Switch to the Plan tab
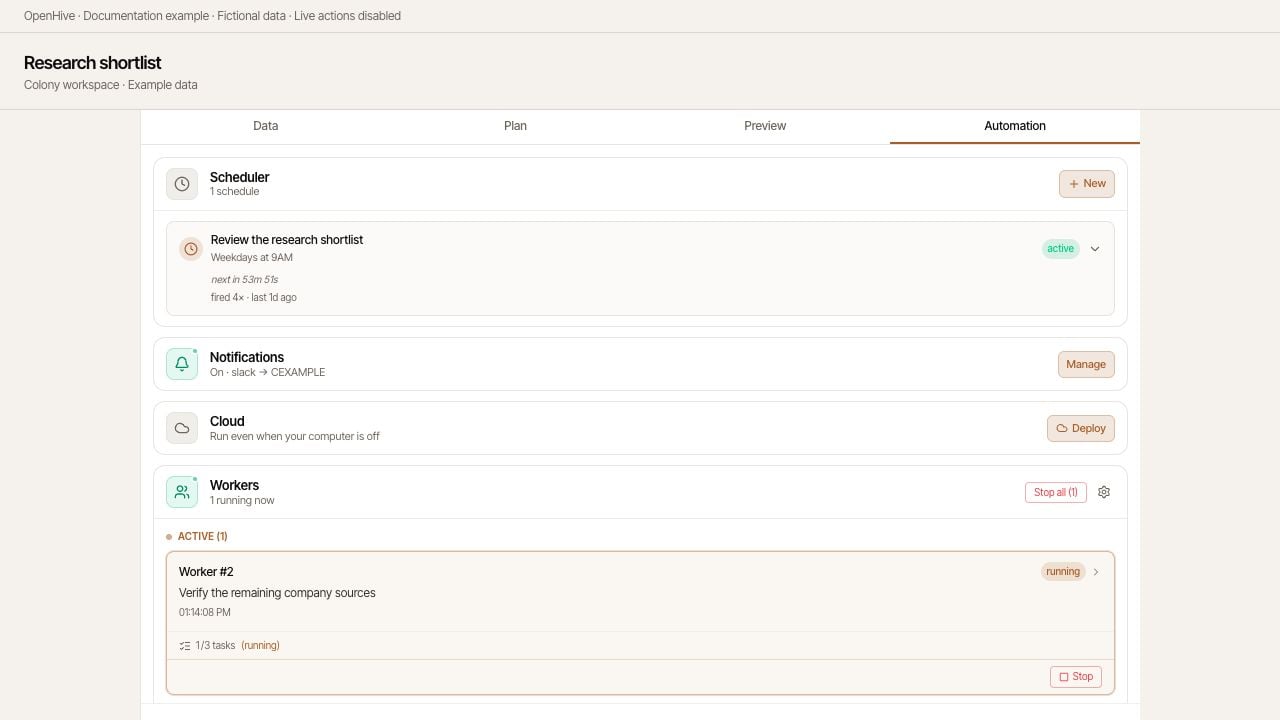The height and width of the screenshot is (720, 1280). pyautogui.click(x=515, y=126)
